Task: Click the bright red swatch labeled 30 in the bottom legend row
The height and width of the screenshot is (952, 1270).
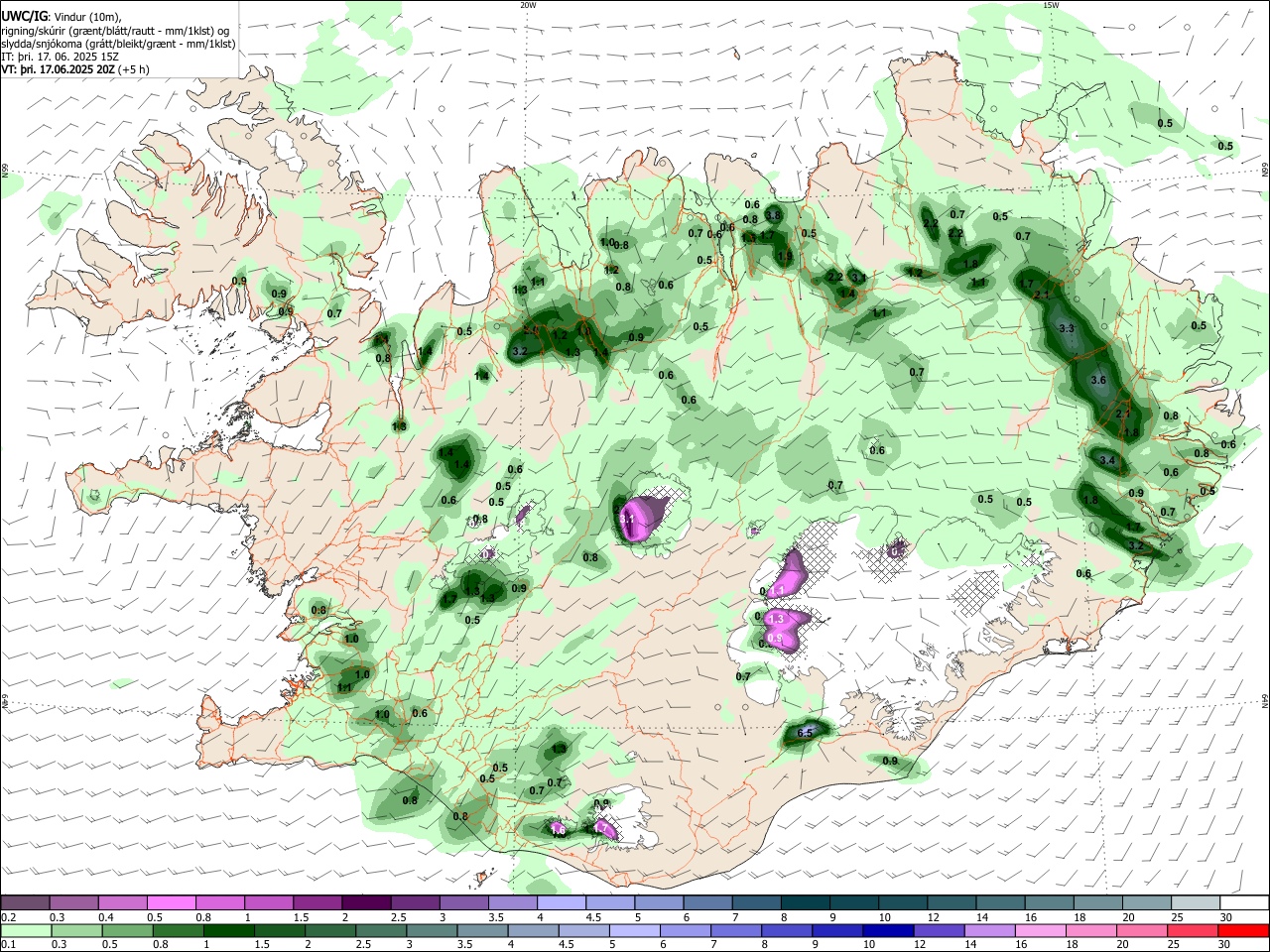Action: [1242, 930]
